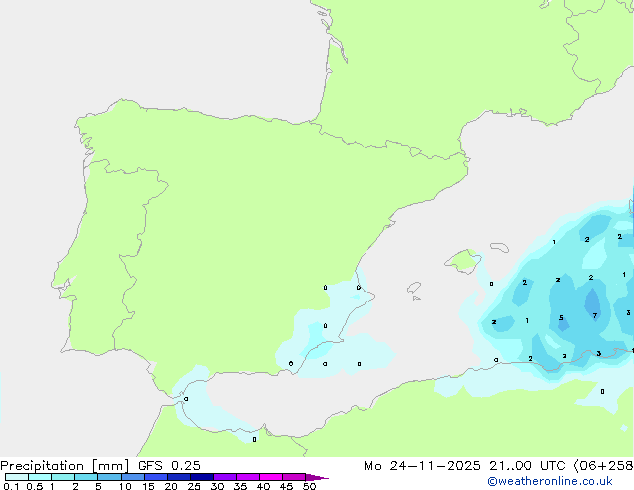Select the 2–5 mm legend swatch
Image resolution: width=634 pixels, height=490 pixels.
86,477
